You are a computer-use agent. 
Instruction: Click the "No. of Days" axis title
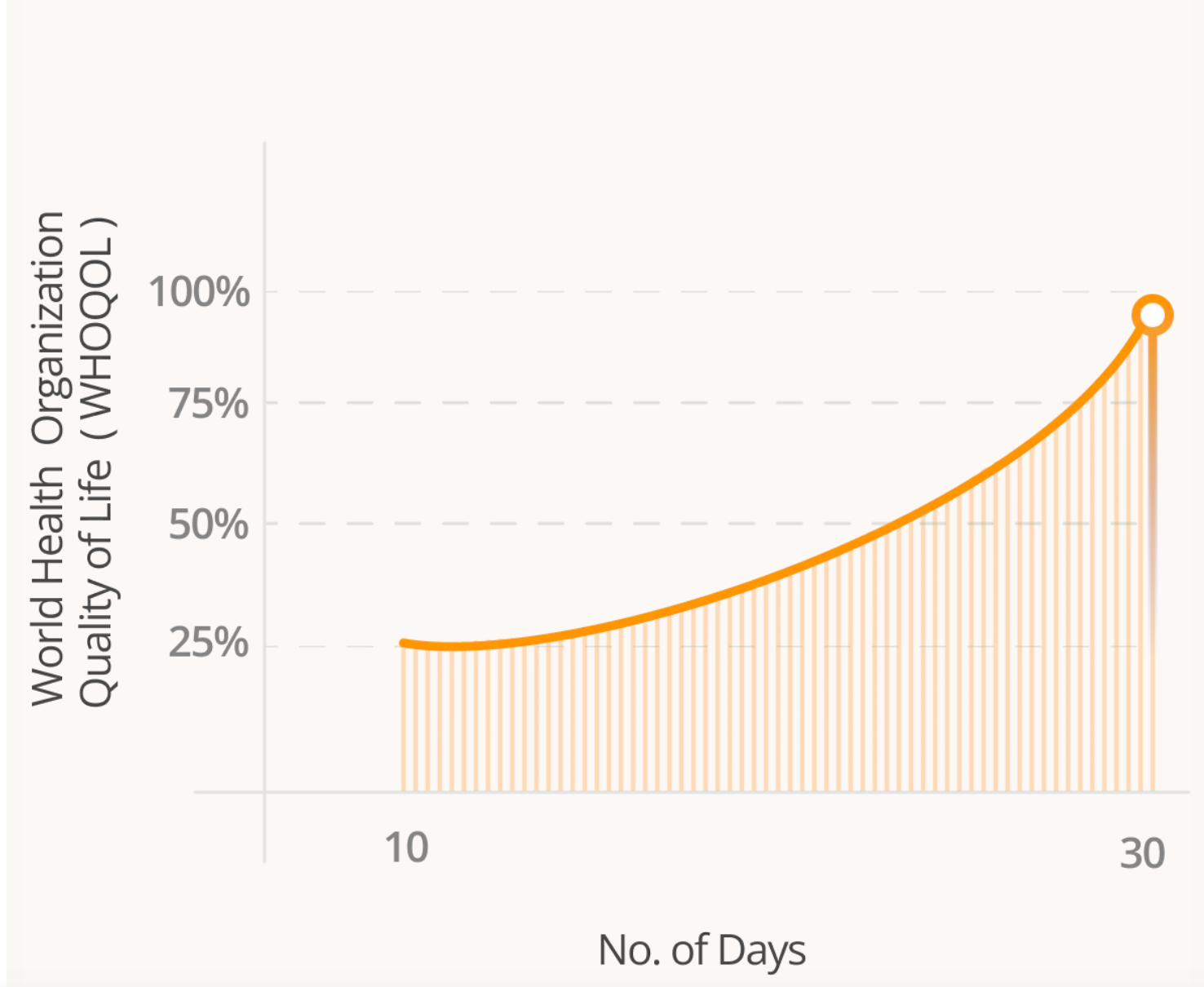(702, 950)
